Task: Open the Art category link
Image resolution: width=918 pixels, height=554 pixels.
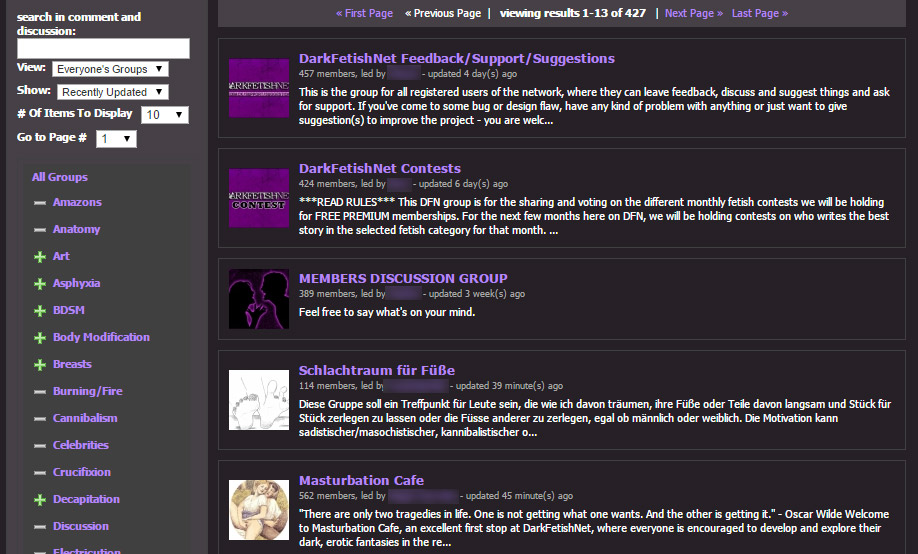Action: 61,256
